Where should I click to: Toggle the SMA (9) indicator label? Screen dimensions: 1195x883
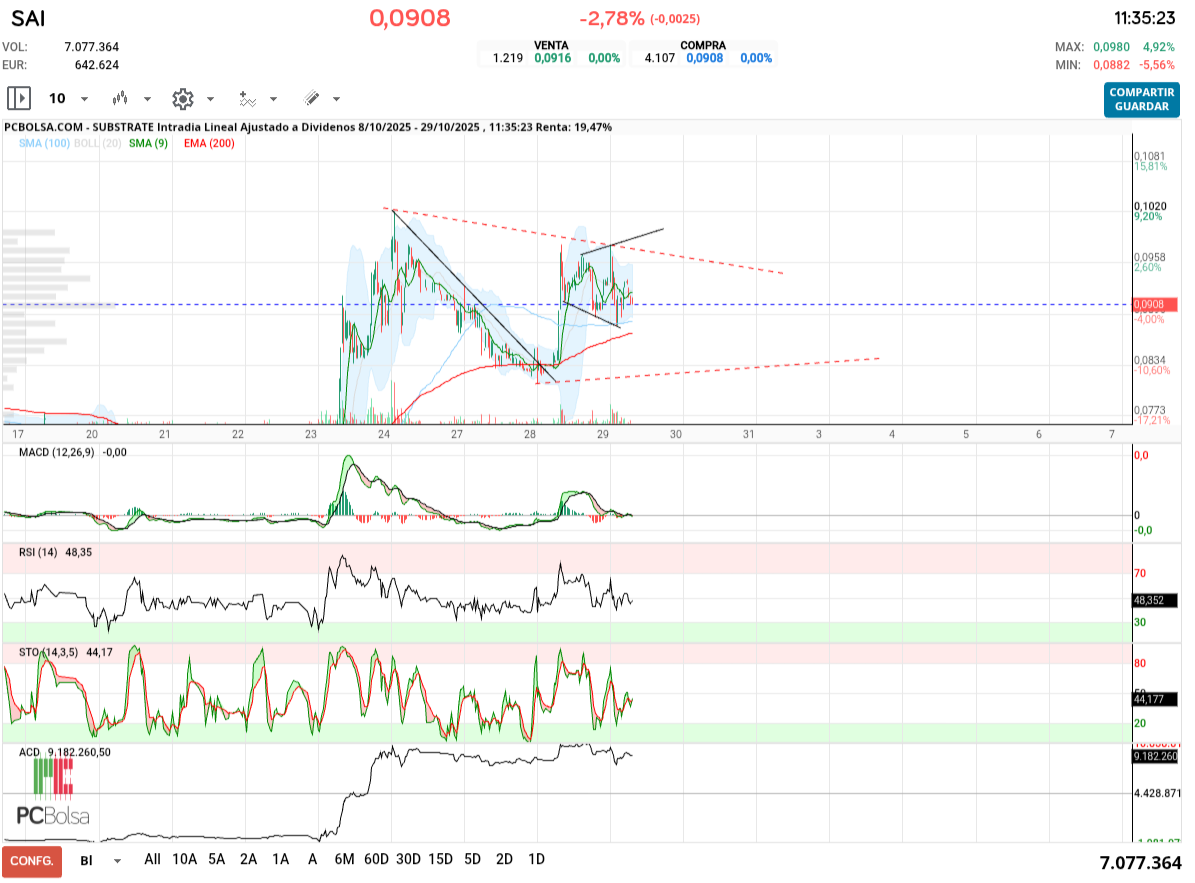tap(148, 144)
